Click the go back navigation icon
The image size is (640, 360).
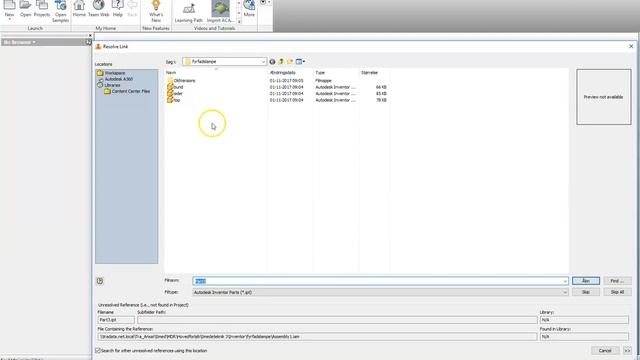(272, 62)
